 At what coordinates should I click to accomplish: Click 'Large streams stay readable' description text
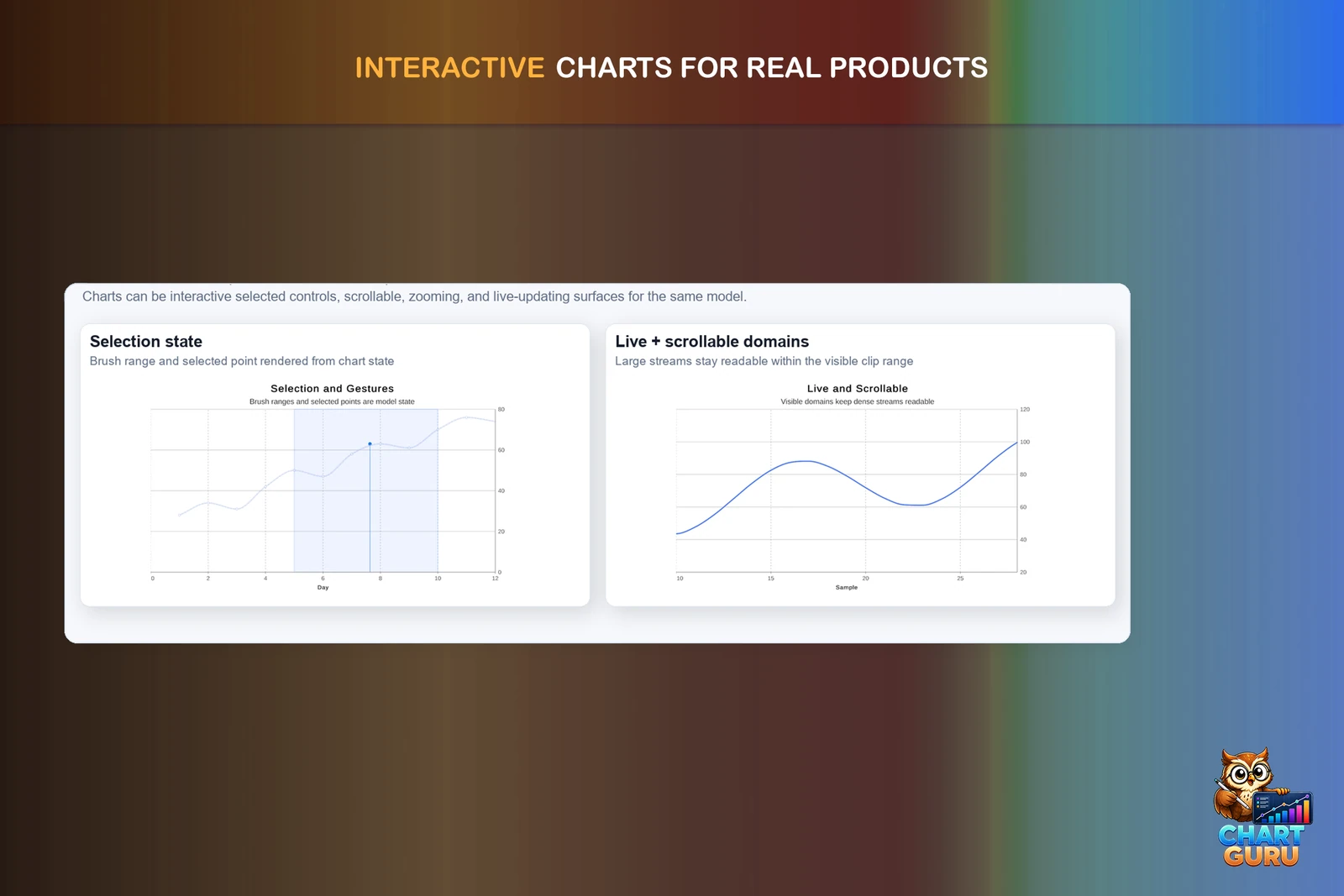tap(764, 361)
